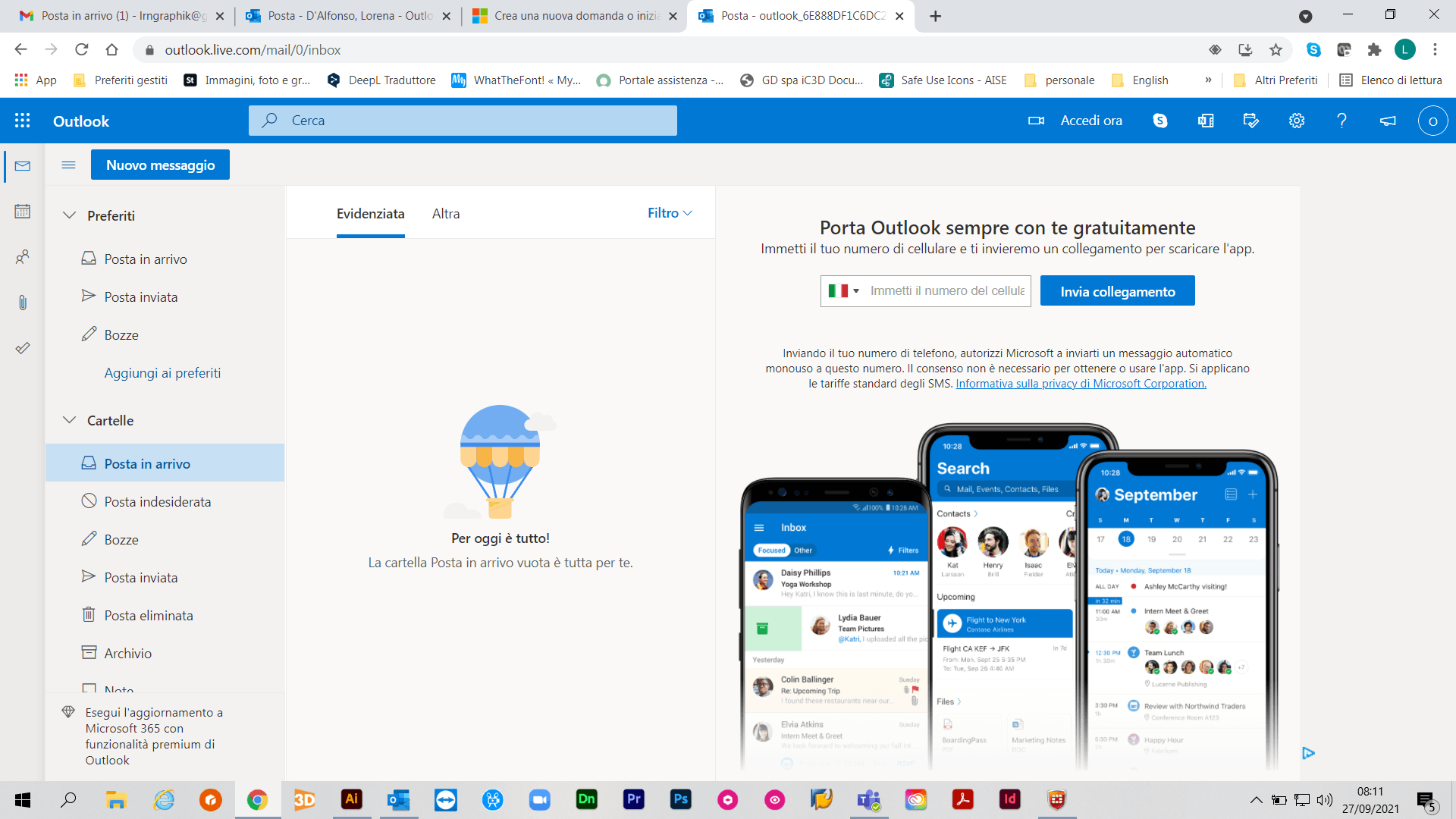Click the Cerca search field
This screenshot has width=1456, height=819.
point(463,121)
